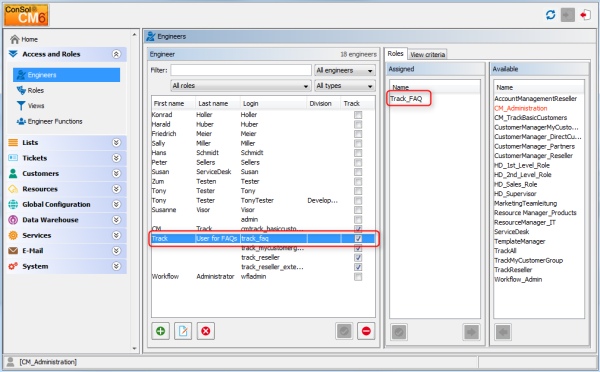This screenshot has height=372, width=600.
Task: Sort by Track column header
Action: coord(357,103)
